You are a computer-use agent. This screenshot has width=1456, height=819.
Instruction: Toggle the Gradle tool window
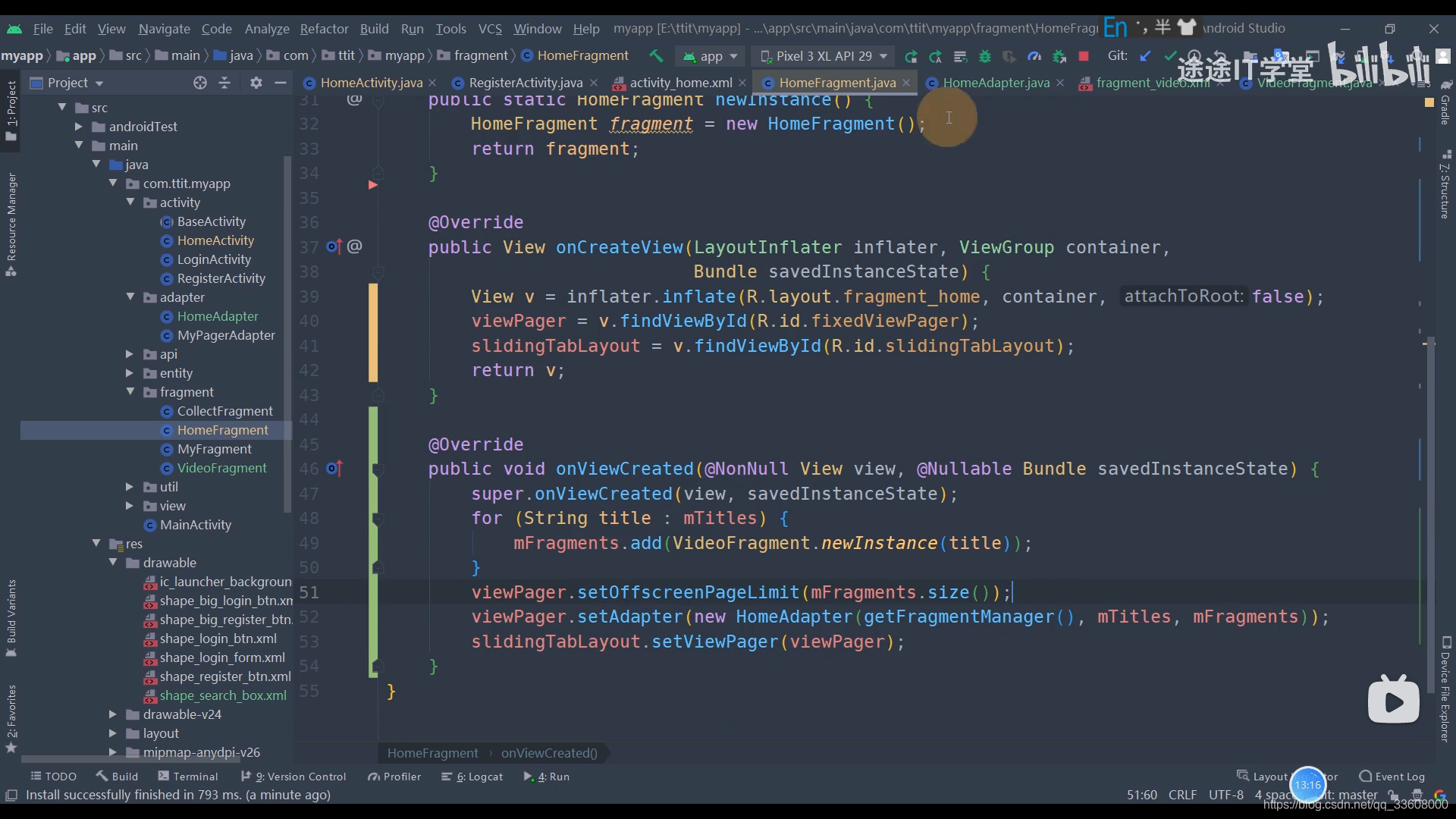click(1445, 102)
